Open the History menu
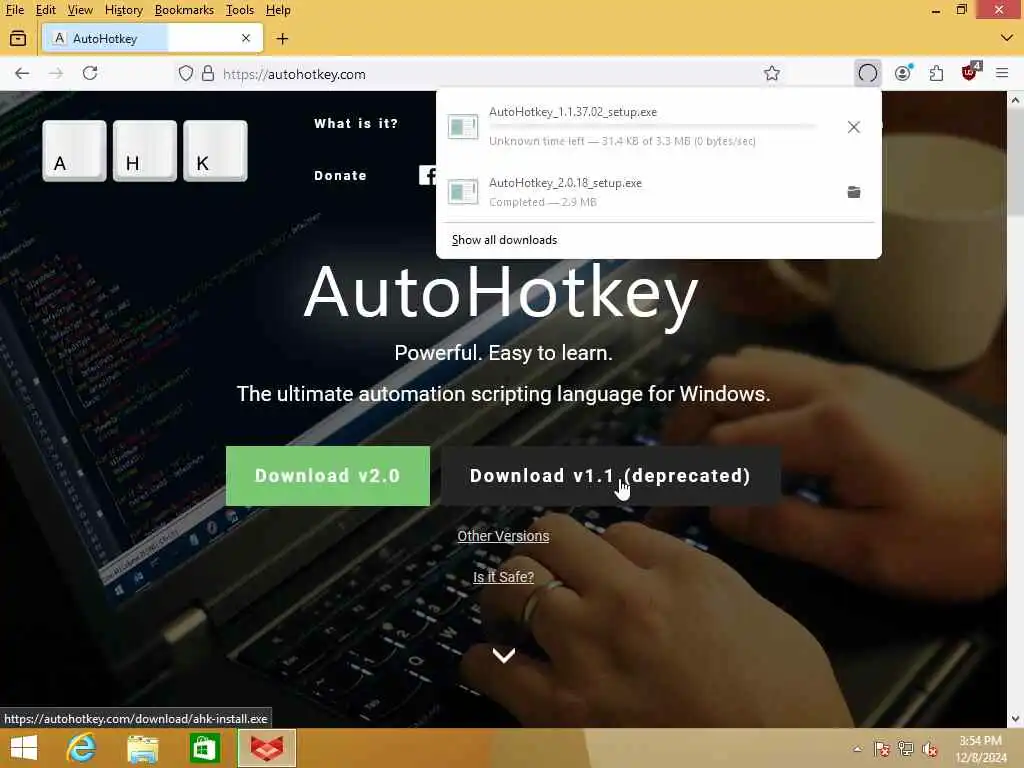 (x=123, y=10)
